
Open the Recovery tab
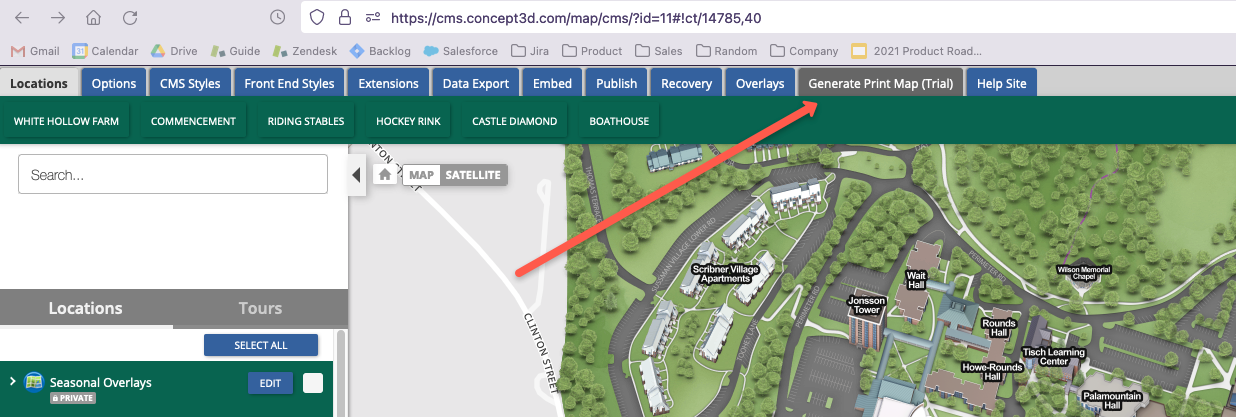coord(686,83)
